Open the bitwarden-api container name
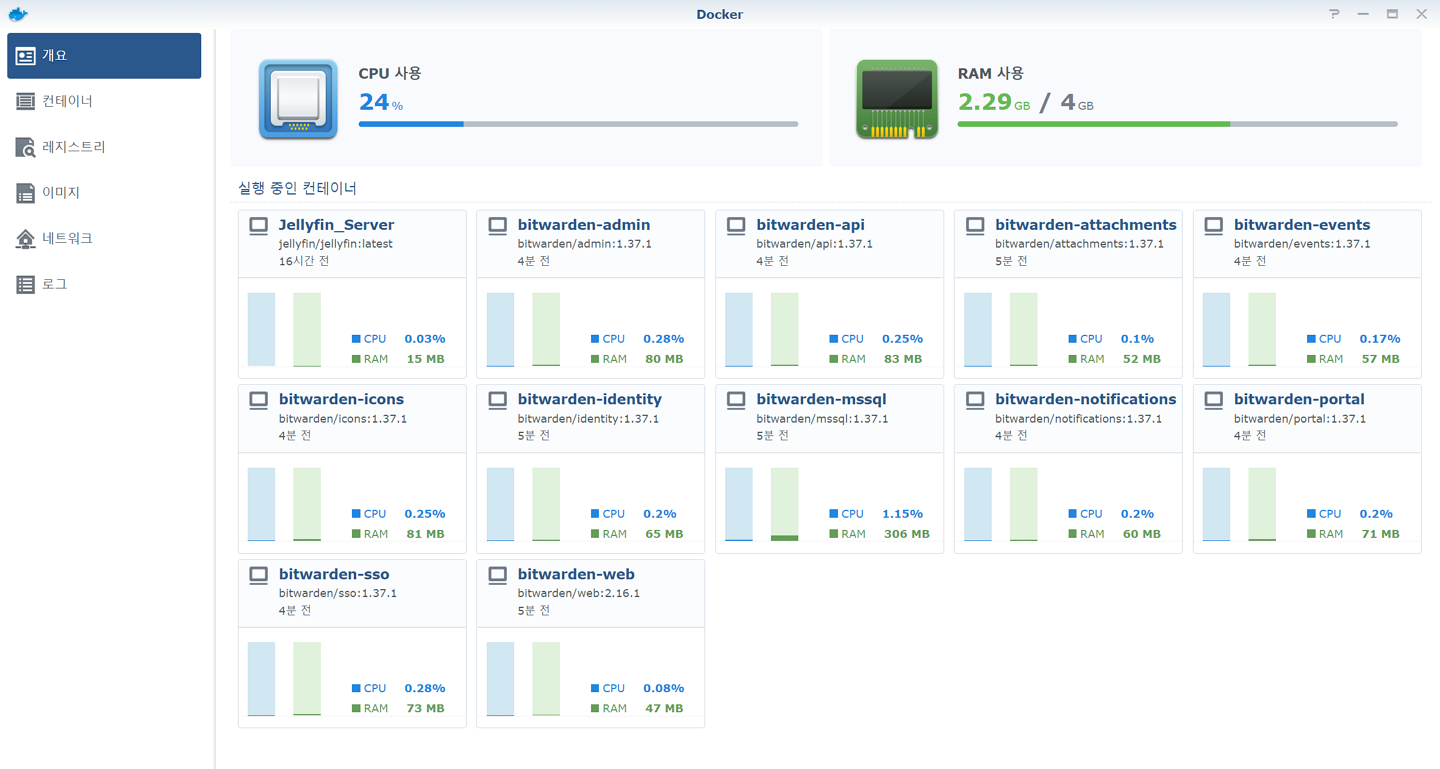The image size is (1440, 769). tap(810, 225)
